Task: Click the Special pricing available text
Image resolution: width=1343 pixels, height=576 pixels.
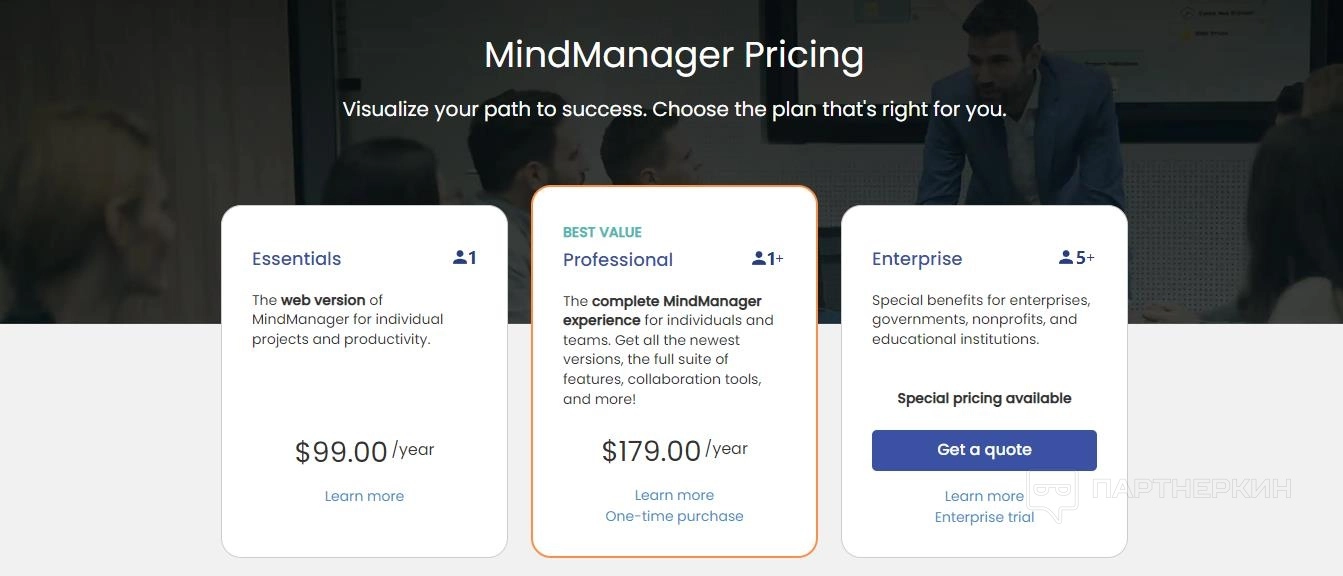Action: pos(984,398)
